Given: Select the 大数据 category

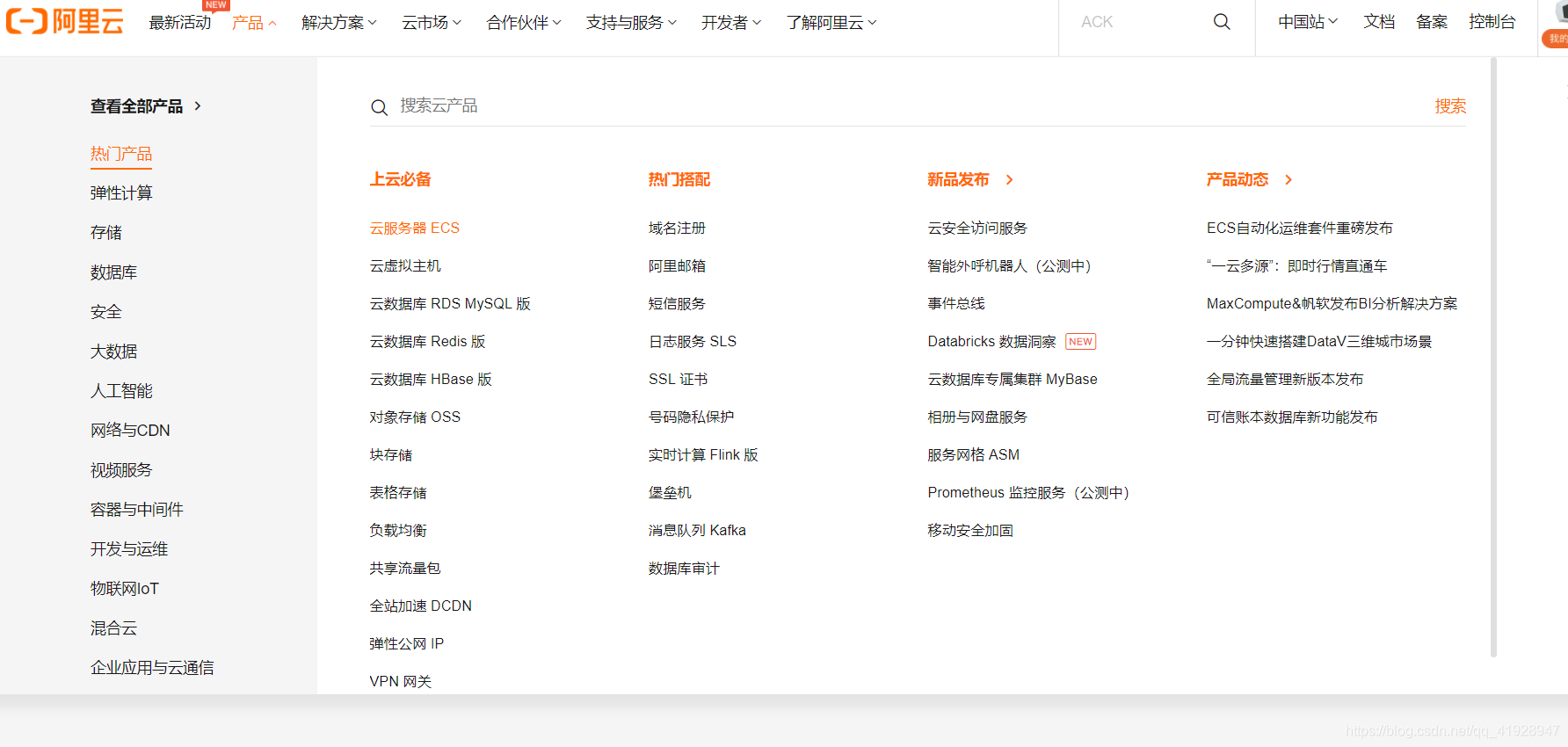Looking at the screenshot, I should [114, 352].
